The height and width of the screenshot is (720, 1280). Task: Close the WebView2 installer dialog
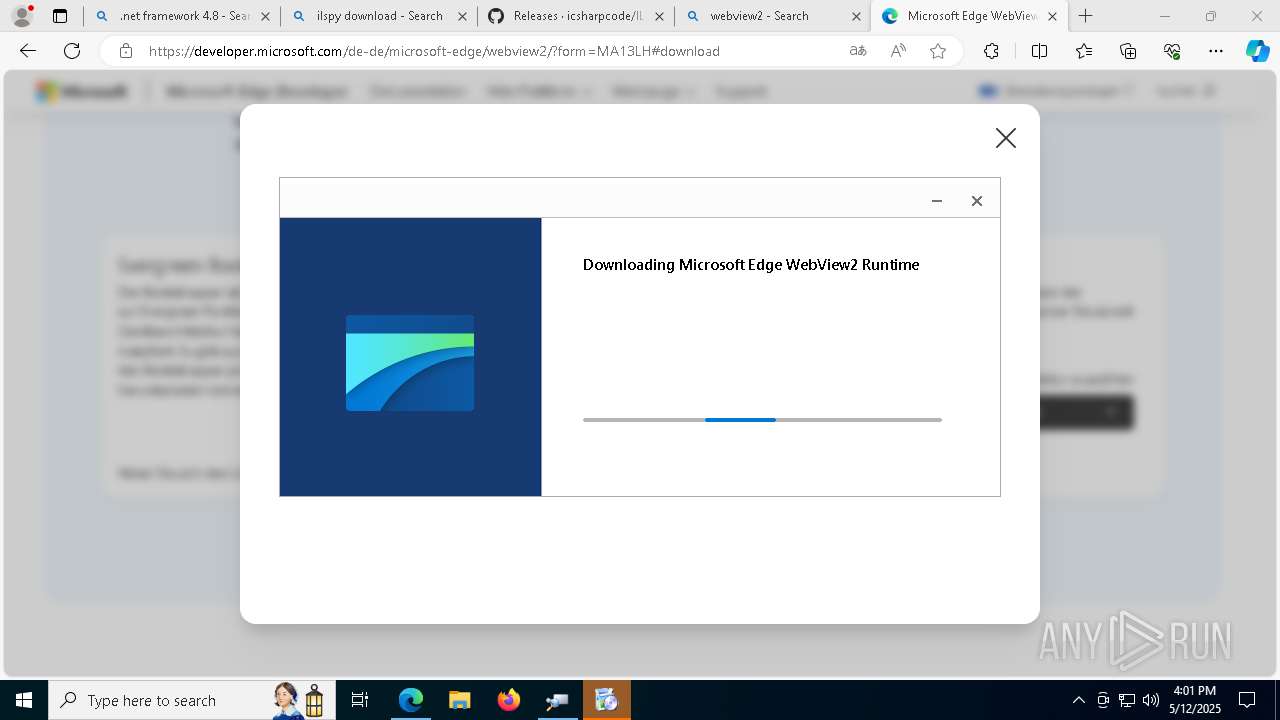[x=977, y=201]
